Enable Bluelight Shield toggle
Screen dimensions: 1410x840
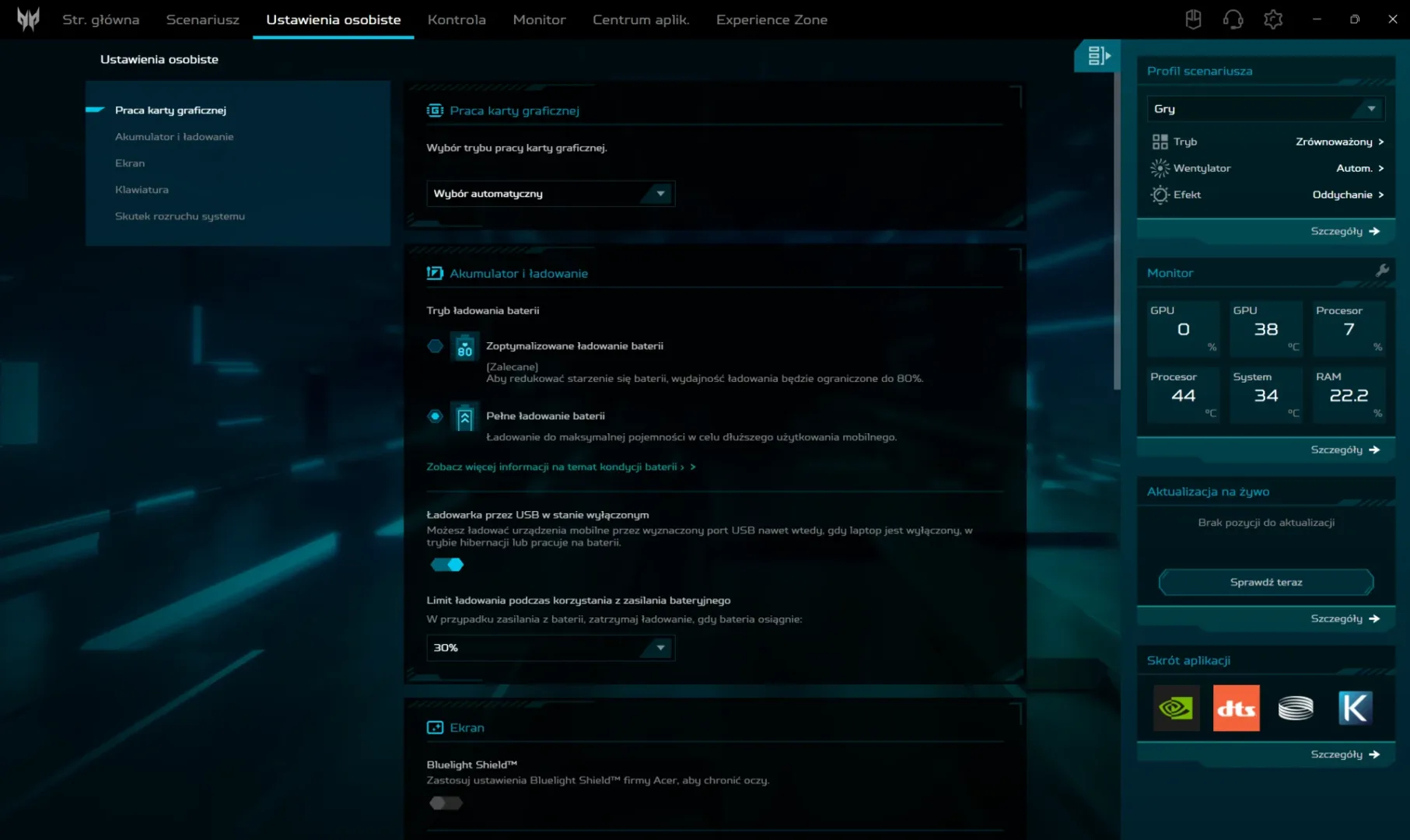[x=446, y=803]
